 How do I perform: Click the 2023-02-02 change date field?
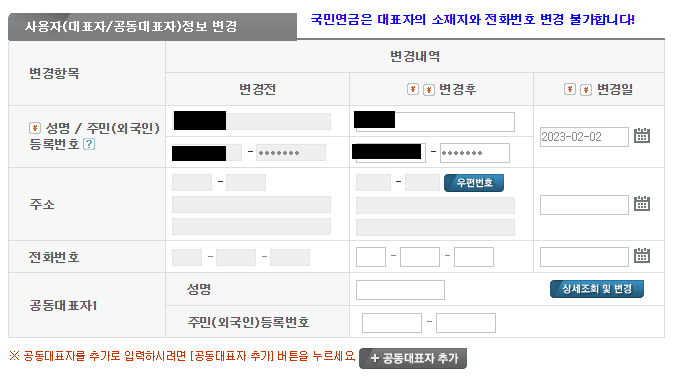(x=584, y=137)
